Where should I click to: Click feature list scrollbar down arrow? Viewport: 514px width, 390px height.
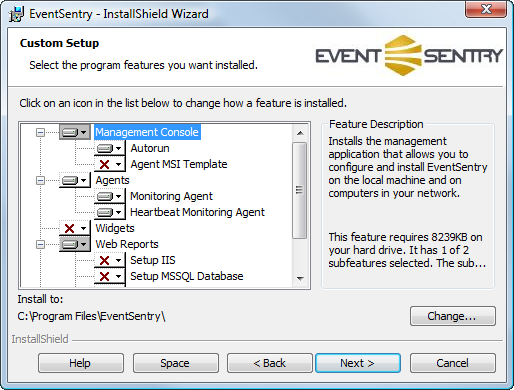[300, 279]
